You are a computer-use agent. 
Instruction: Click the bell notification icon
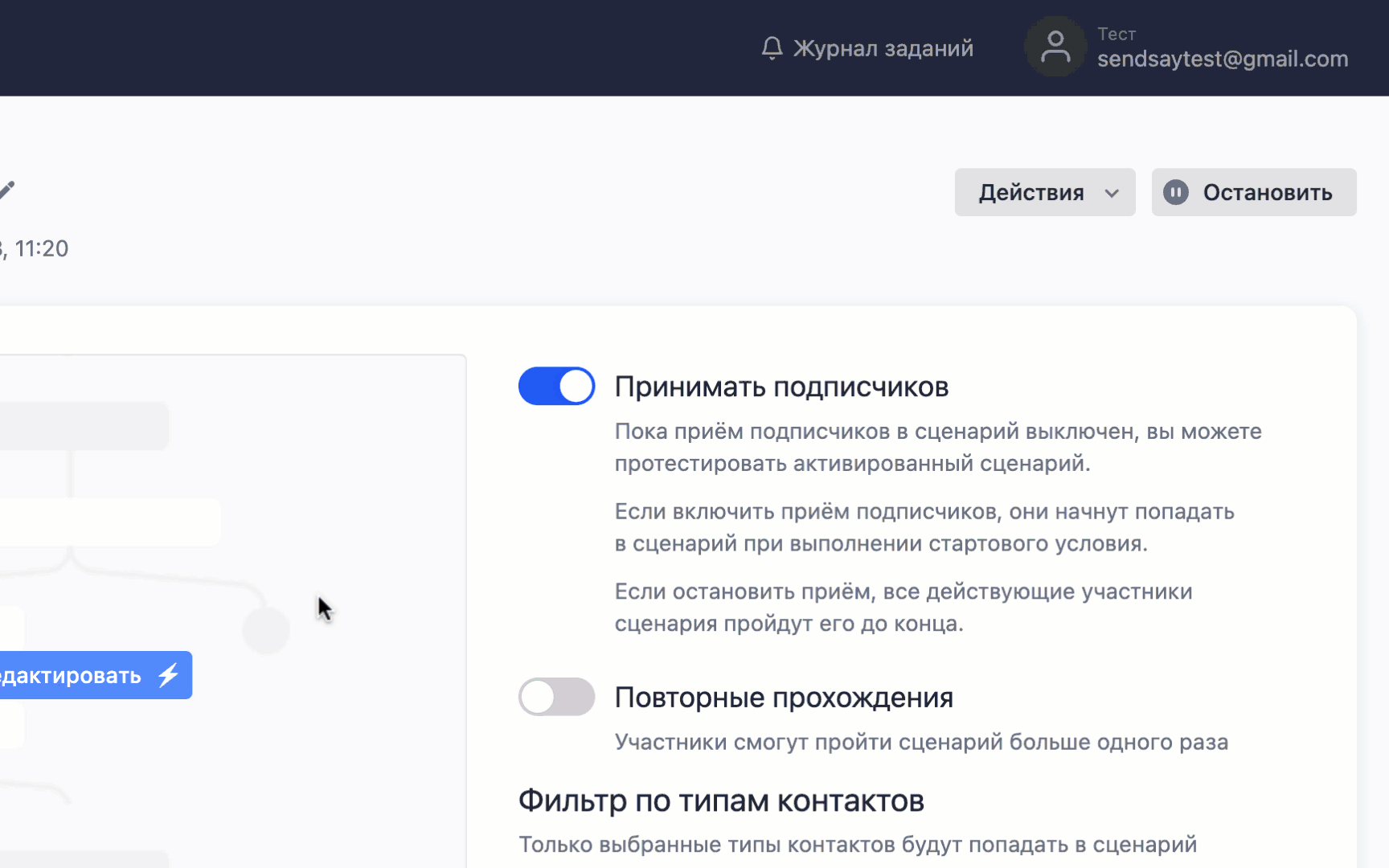pos(772,48)
